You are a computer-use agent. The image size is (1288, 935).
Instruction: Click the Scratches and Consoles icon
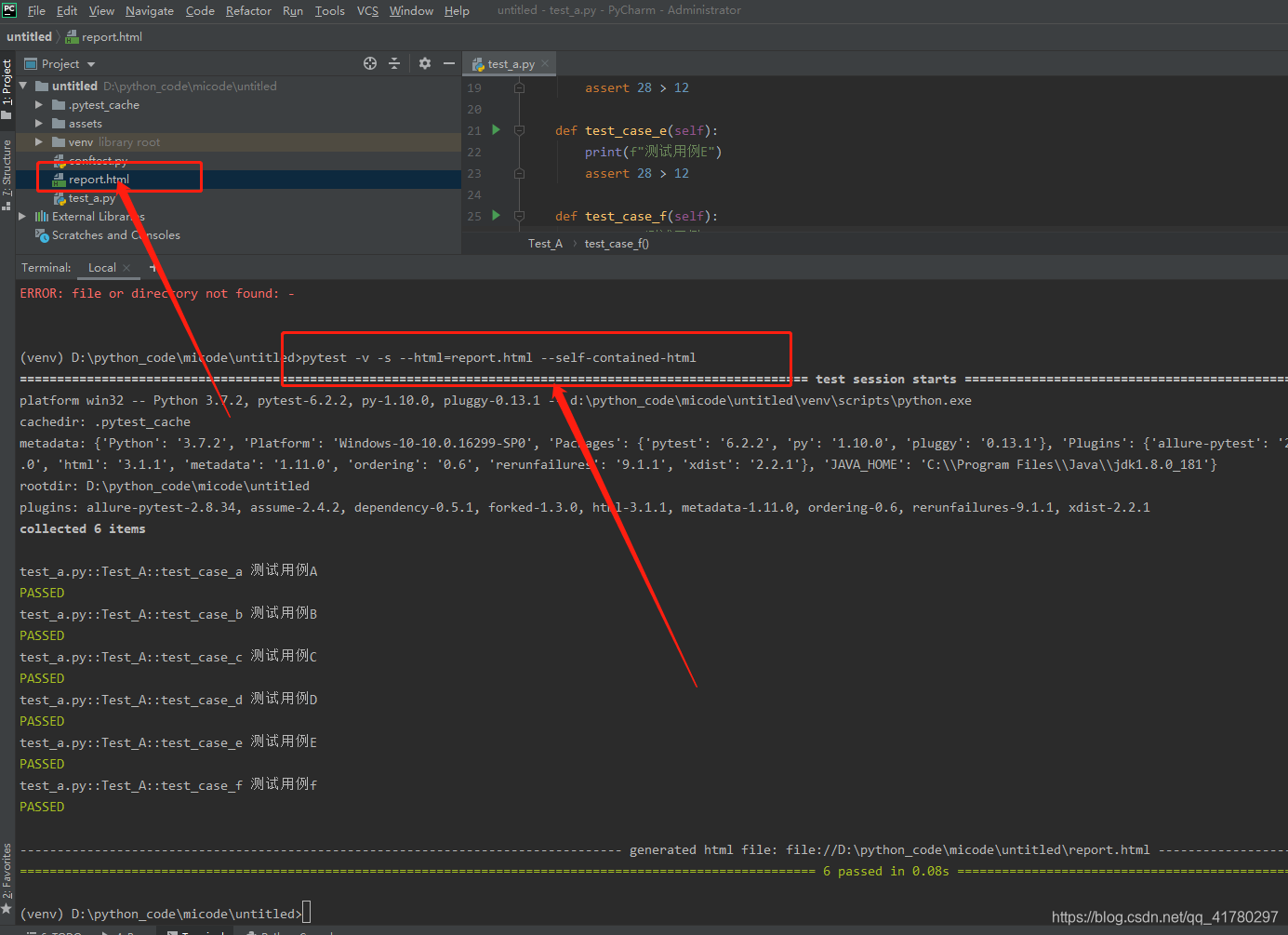(x=42, y=235)
